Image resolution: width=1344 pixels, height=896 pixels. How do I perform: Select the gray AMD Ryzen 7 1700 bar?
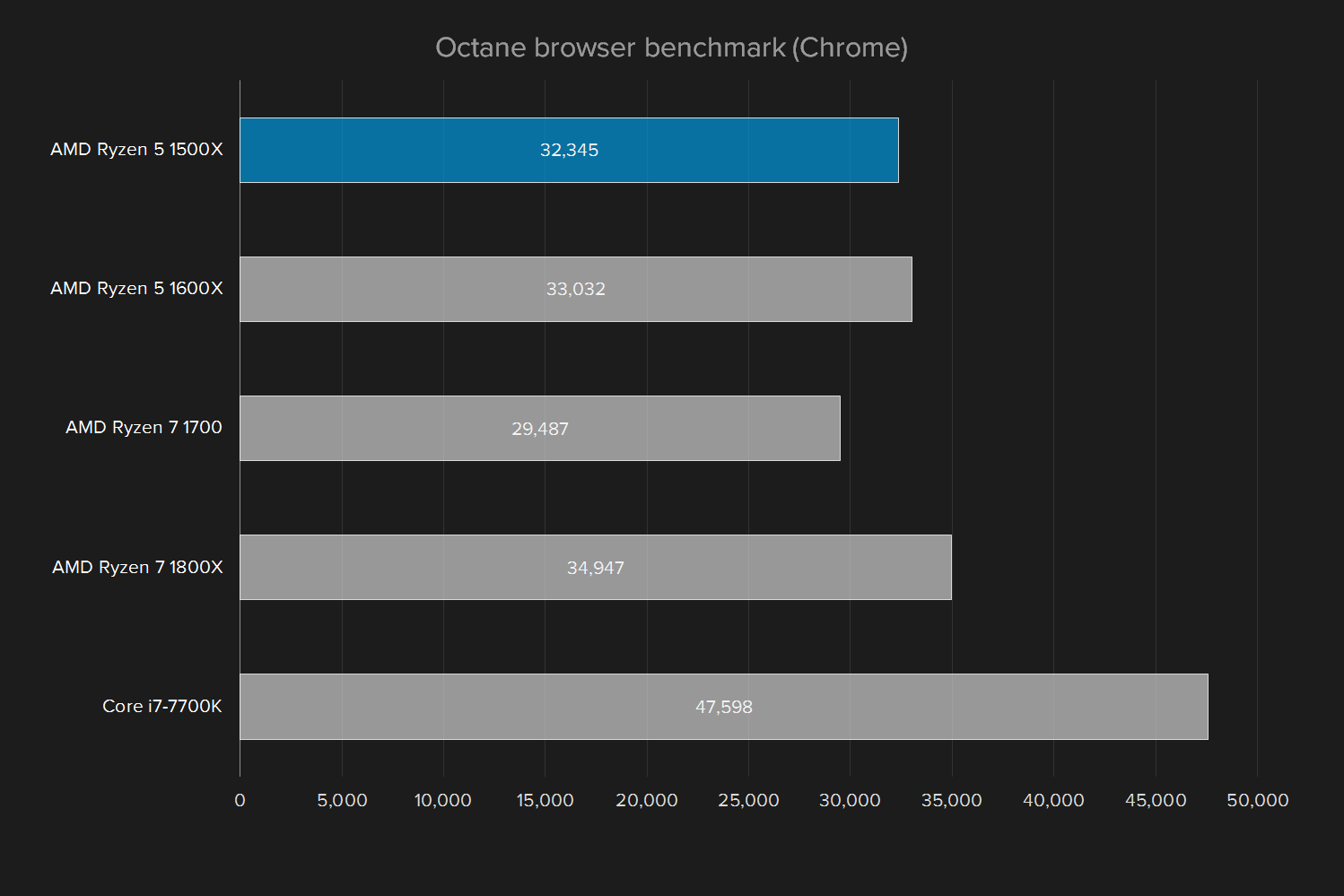point(540,428)
